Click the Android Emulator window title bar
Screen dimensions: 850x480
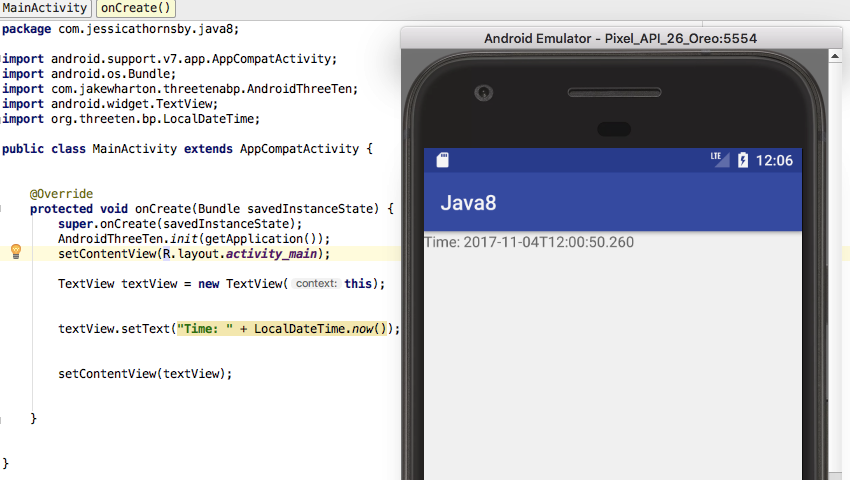[621, 39]
